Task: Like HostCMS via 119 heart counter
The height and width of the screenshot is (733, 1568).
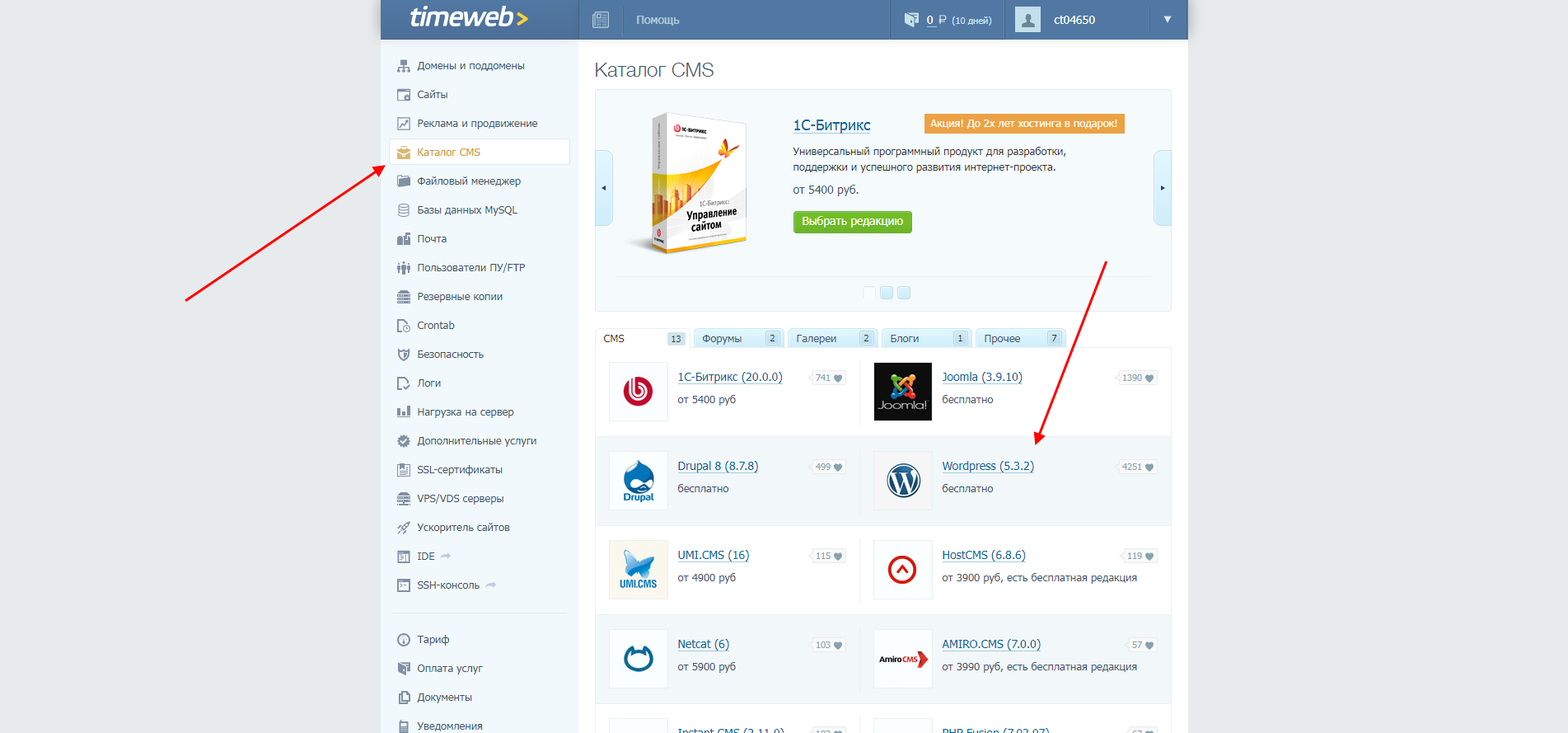Action: click(1140, 556)
